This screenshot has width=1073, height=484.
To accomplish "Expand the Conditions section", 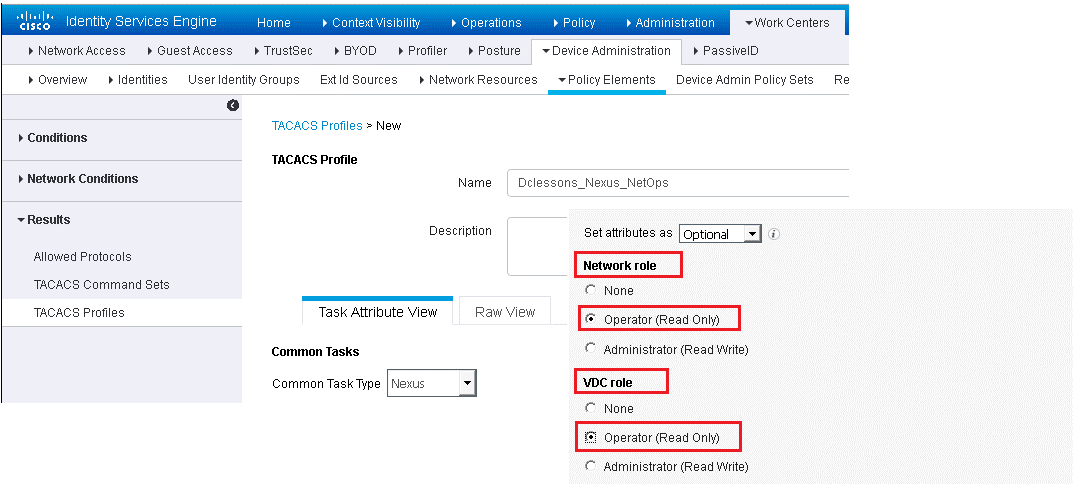I will tap(53, 138).
